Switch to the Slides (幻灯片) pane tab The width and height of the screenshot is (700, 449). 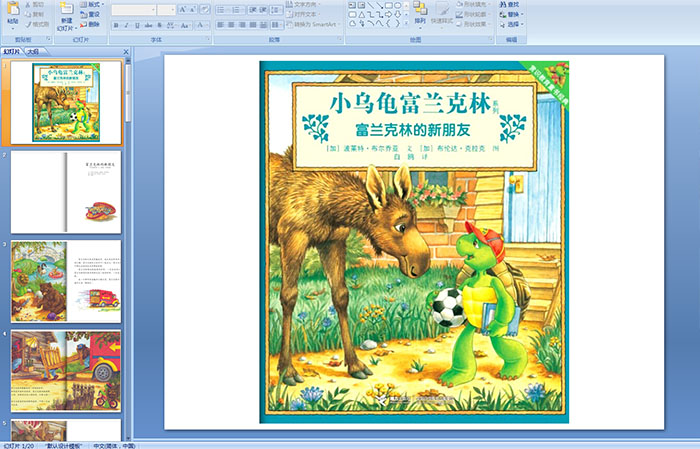point(12,52)
